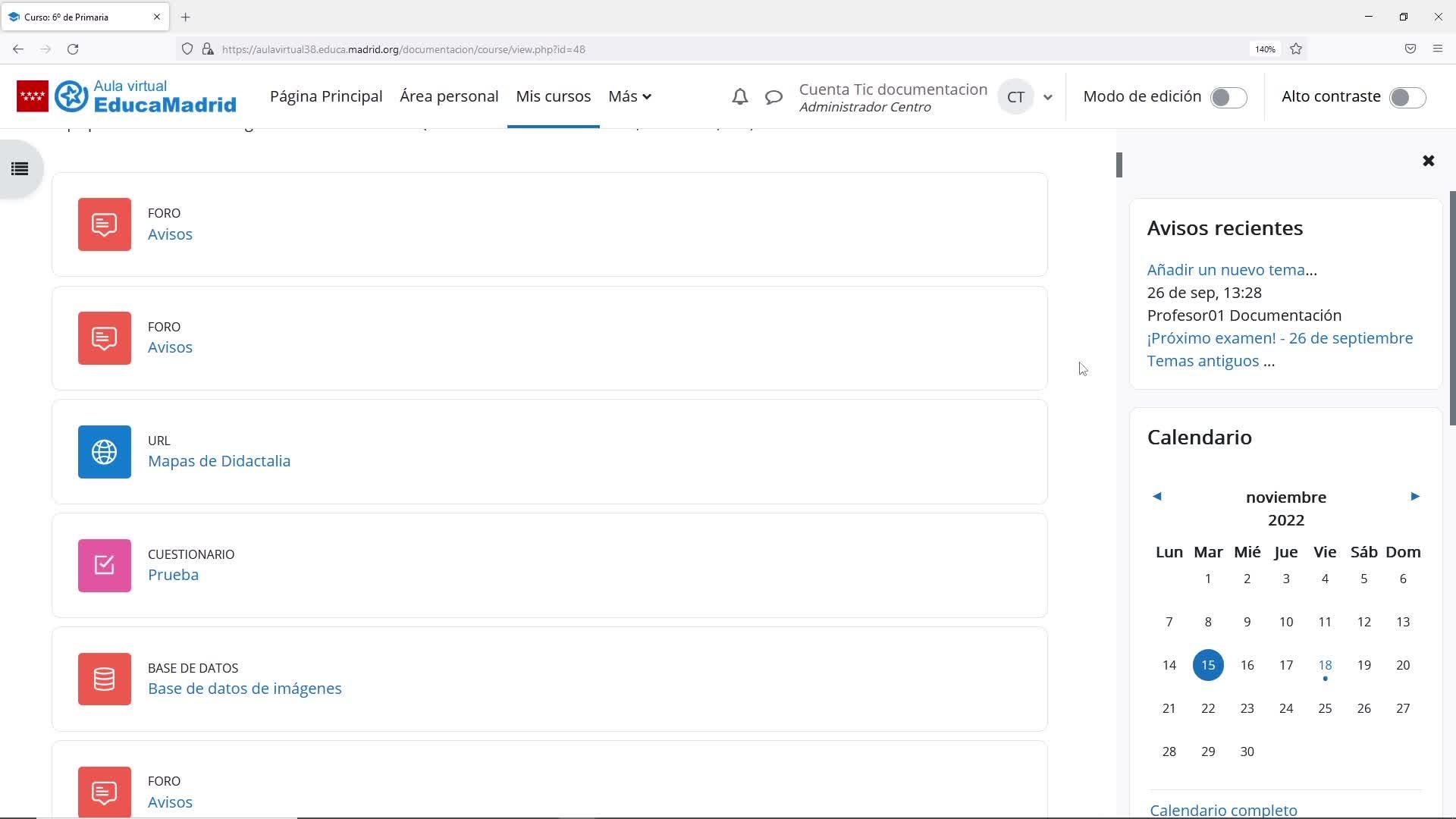Screen dimensions: 1456x819
Task: Open the course index drawer icon
Action: tap(20, 168)
